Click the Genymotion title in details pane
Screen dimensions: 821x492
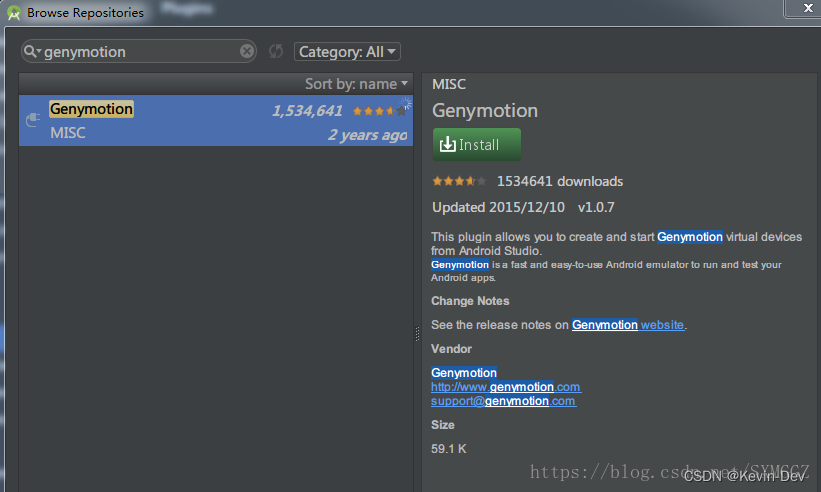[x=485, y=111]
